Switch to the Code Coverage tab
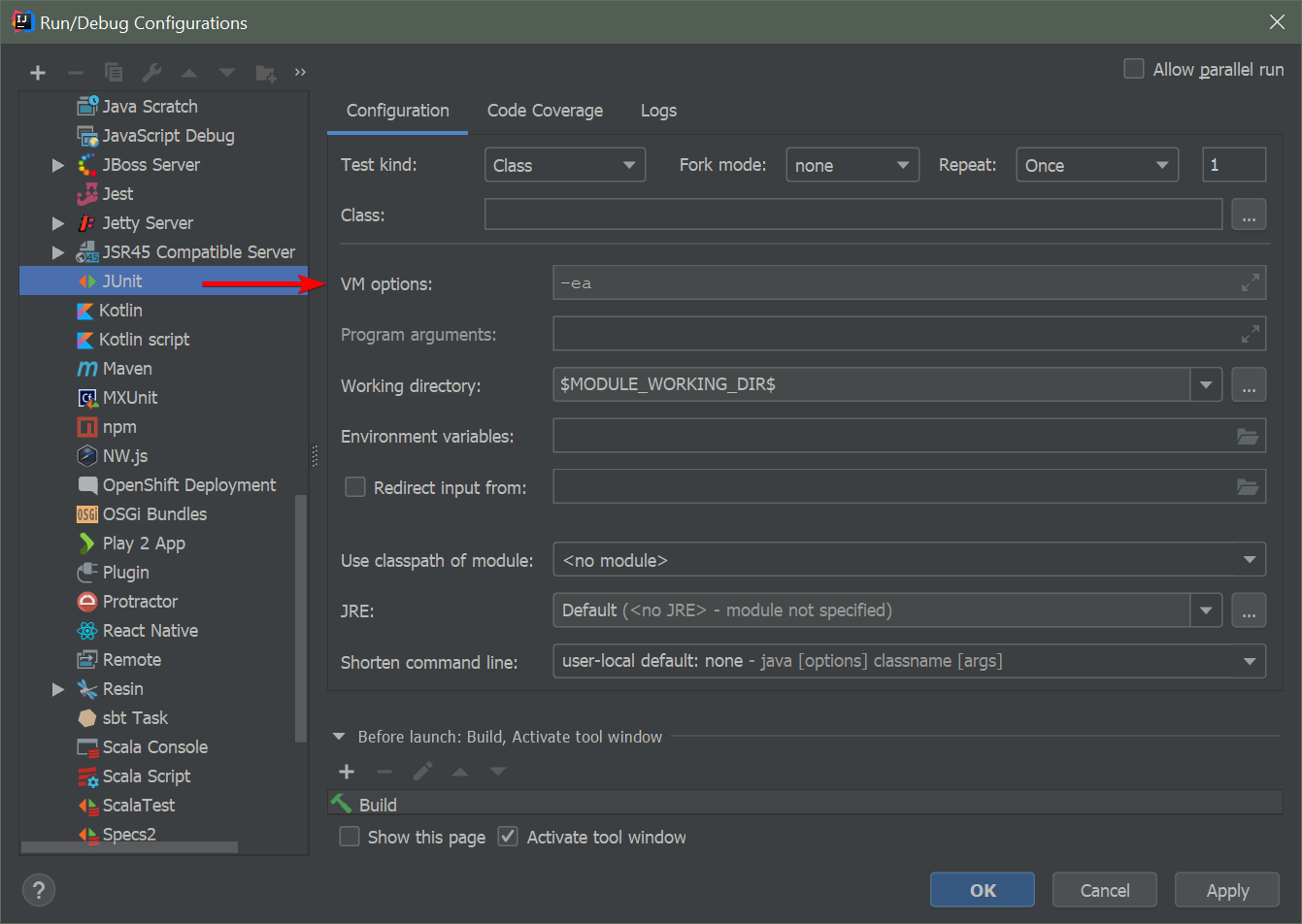Image resolution: width=1302 pixels, height=924 pixels. point(545,111)
